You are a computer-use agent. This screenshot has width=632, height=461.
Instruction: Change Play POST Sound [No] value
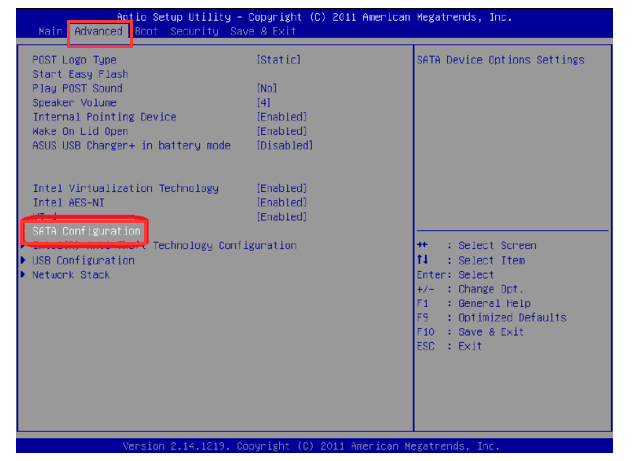tap(267, 88)
